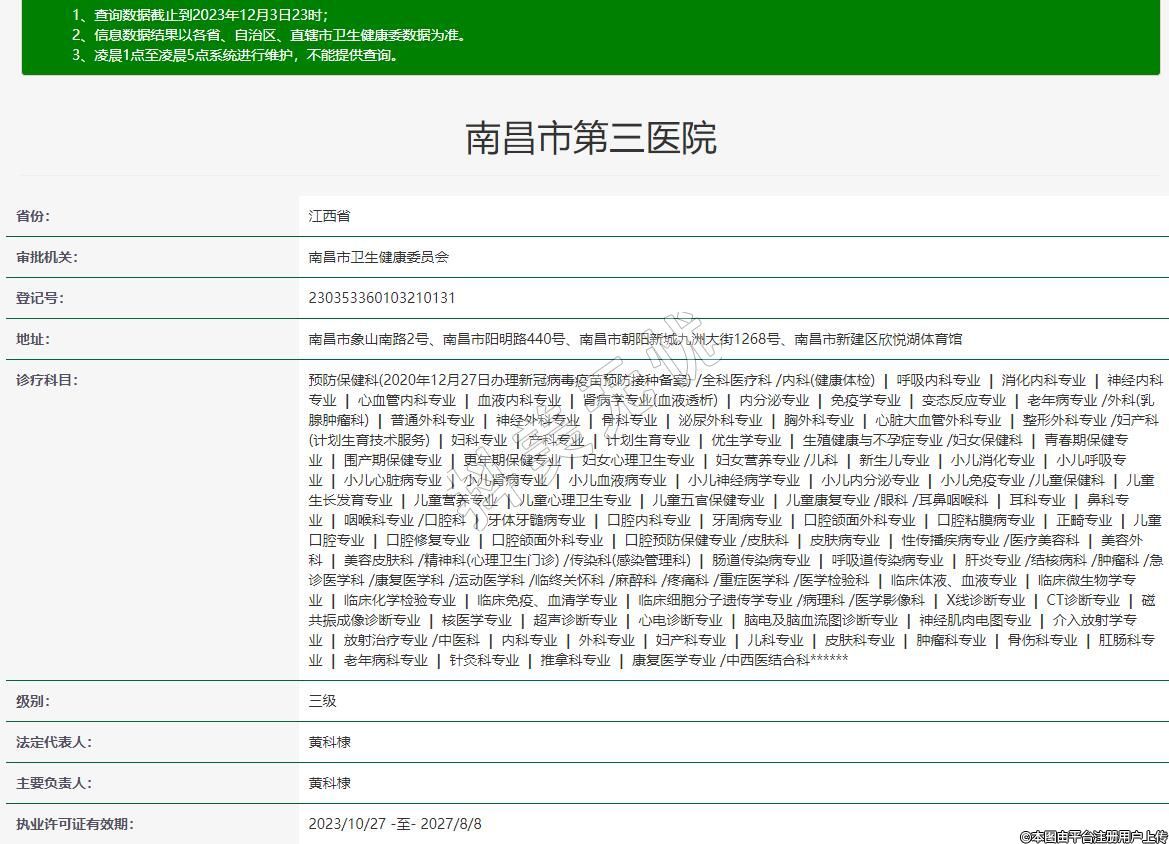Click the 审批机关 field label
1169x844 pixels.
click(46, 257)
